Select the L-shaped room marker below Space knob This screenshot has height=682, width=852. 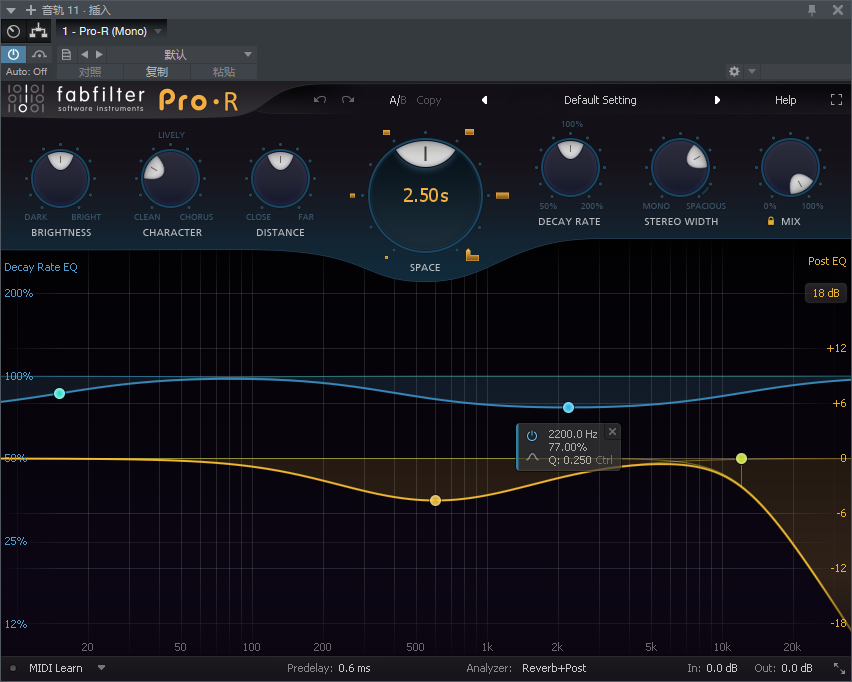click(x=472, y=255)
